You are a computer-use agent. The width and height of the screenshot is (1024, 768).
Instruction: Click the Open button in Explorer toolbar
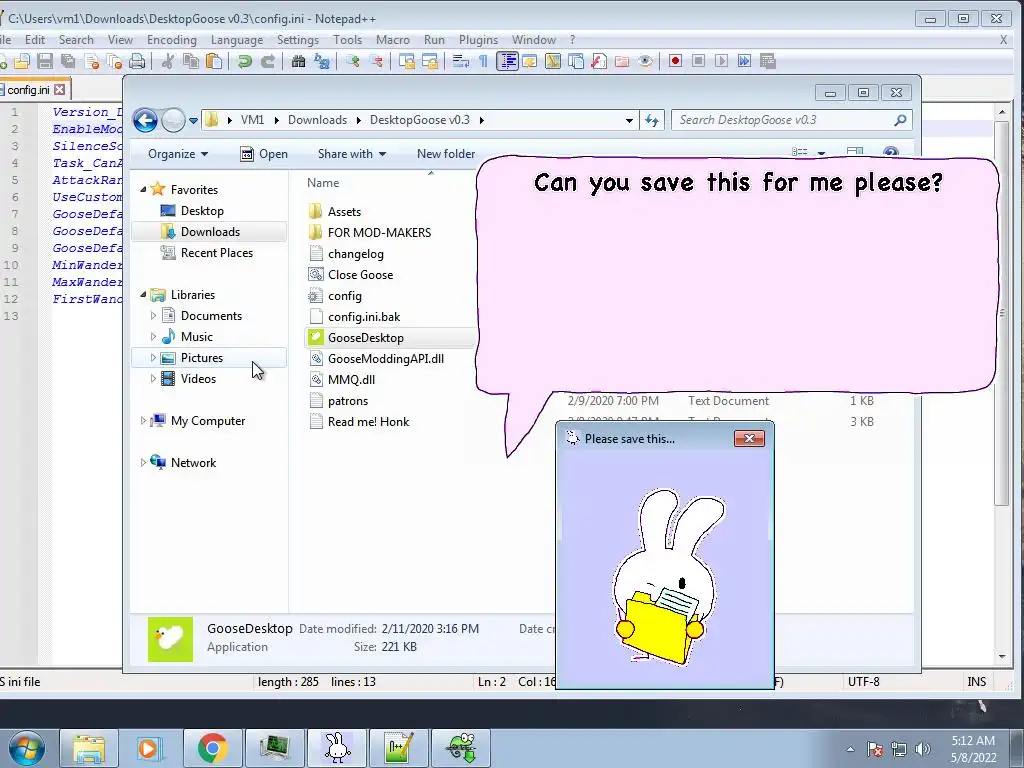(264, 154)
